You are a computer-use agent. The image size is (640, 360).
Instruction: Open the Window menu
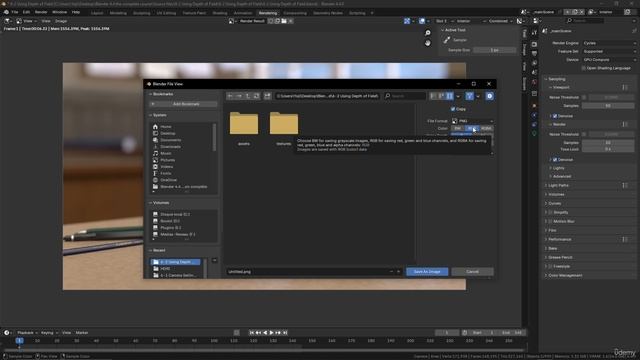point(59,12)
